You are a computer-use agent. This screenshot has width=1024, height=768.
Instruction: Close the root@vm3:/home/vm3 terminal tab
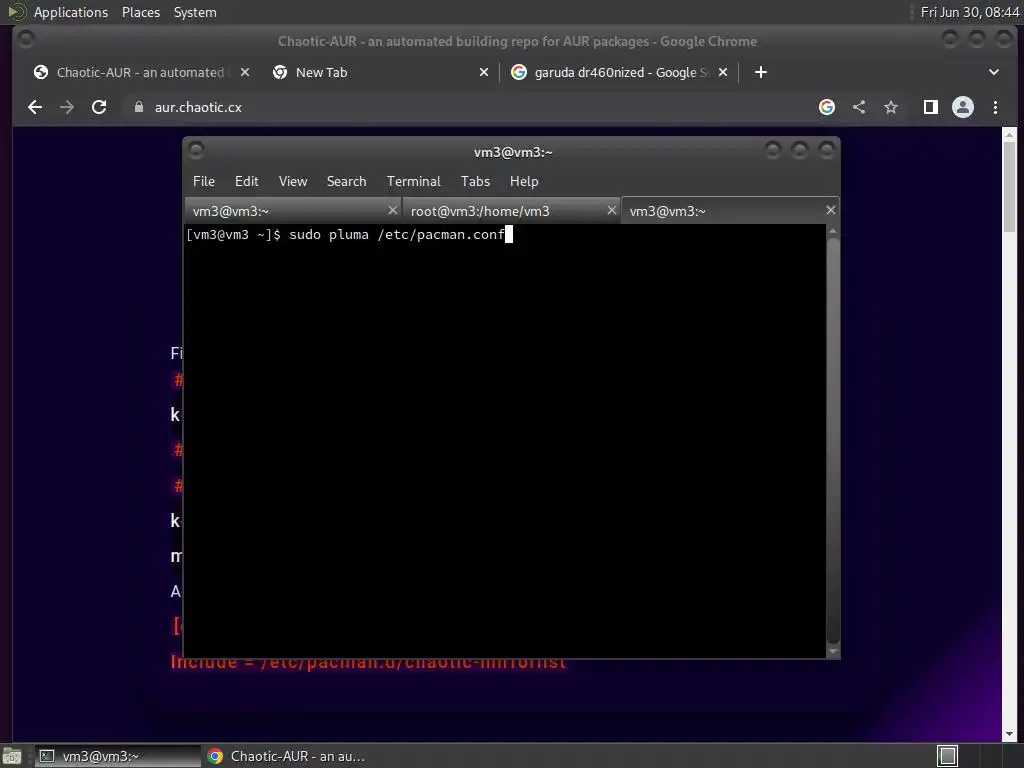pyautogui.click(x=611, y=210)
